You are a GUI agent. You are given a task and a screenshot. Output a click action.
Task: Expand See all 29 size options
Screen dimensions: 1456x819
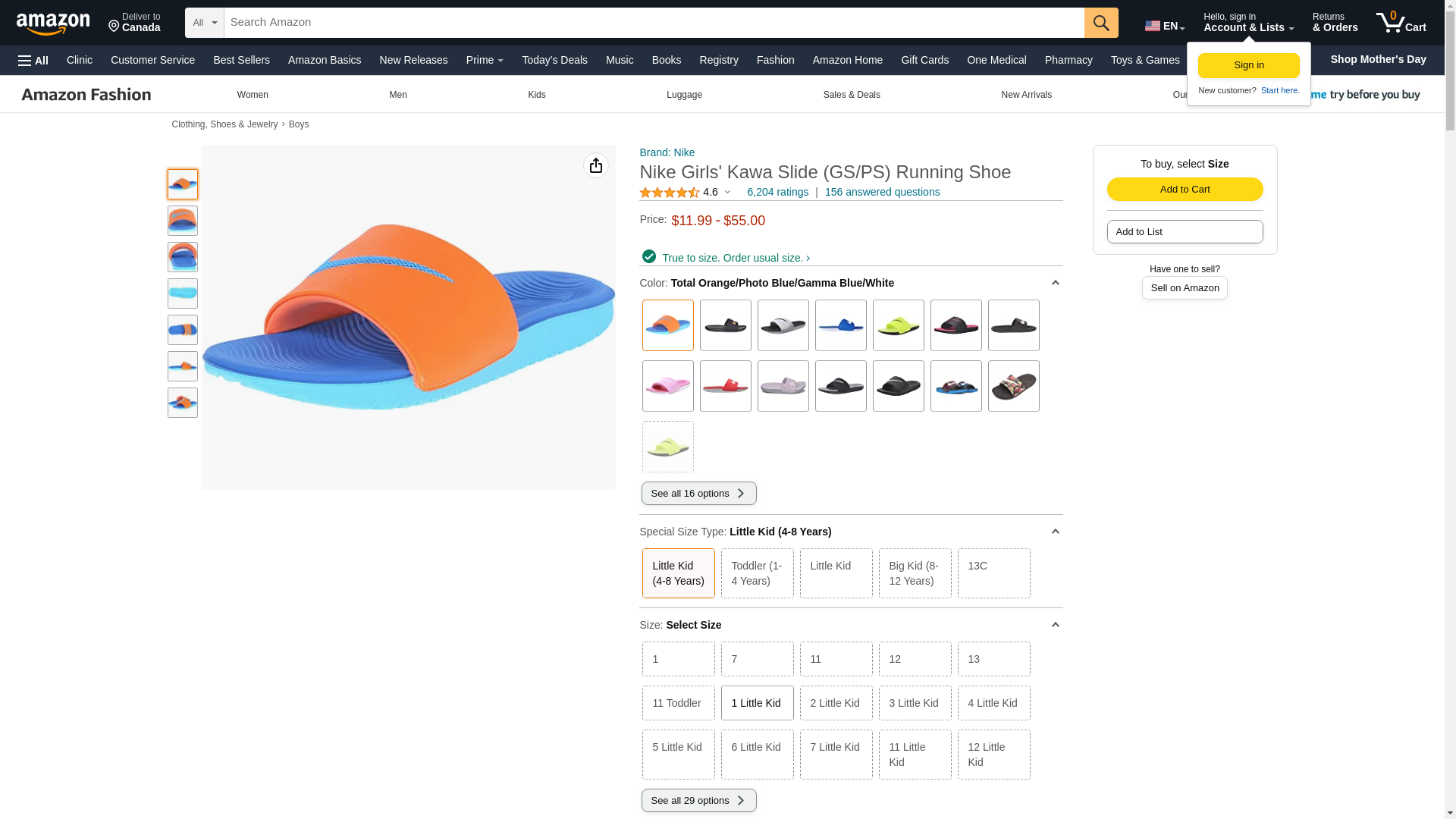(698, 801)
